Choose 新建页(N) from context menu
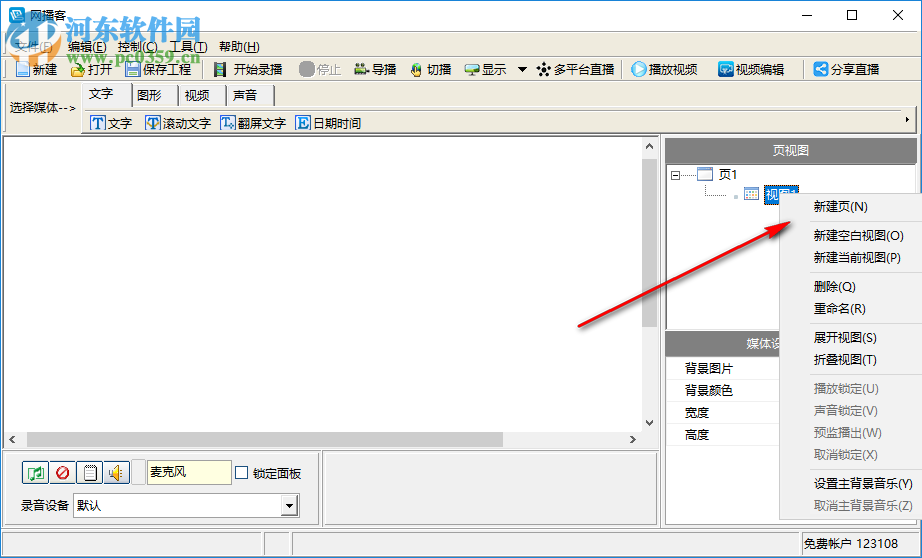922x558 pixels. (x=850, y=206)
